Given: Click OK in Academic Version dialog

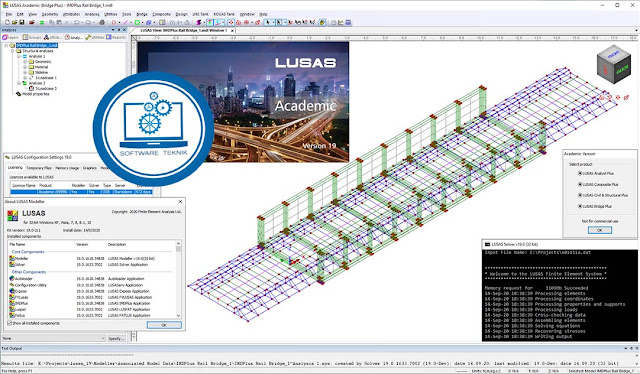Looking at the screenshot, I should (x=599, y=230).
